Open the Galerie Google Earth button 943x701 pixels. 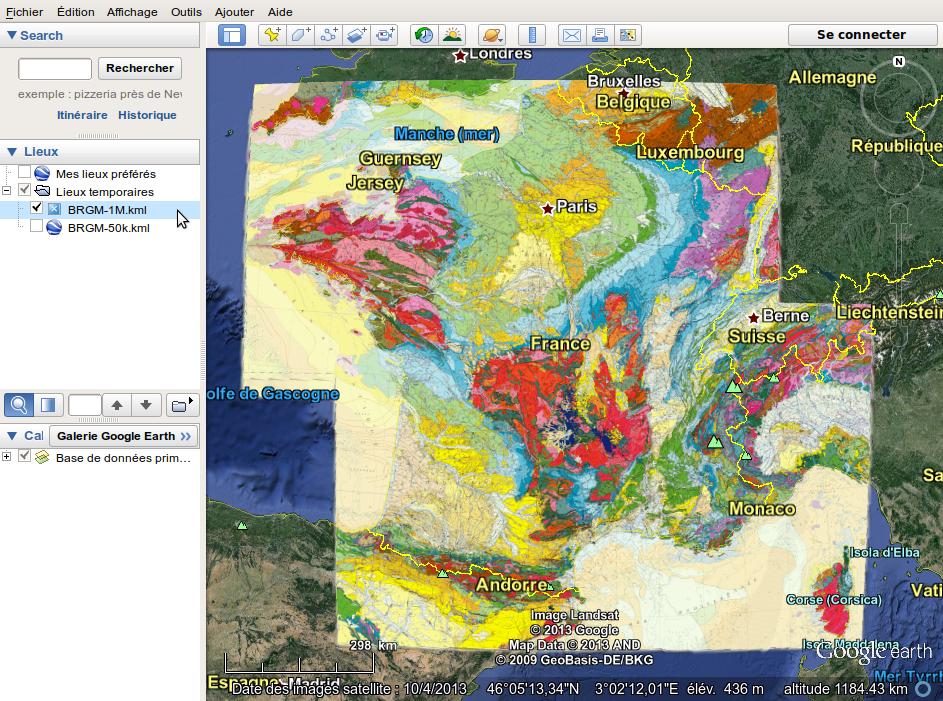(123, 436)
